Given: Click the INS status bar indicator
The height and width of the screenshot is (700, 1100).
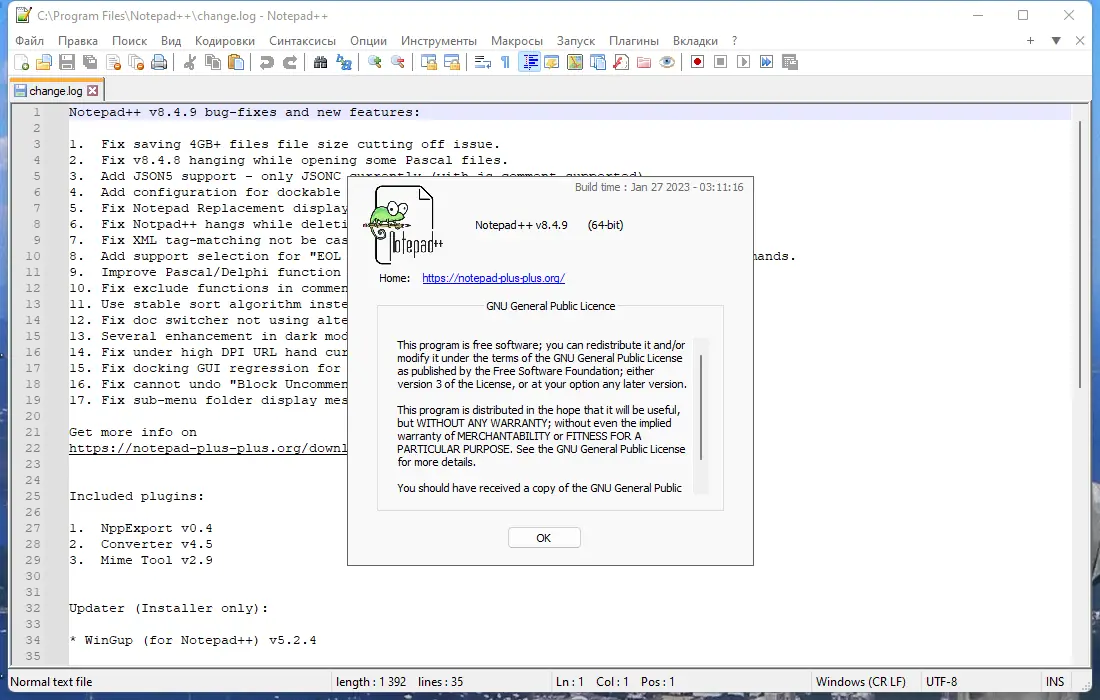Looking at the screenshot, I should click(x=1055, y=682).
